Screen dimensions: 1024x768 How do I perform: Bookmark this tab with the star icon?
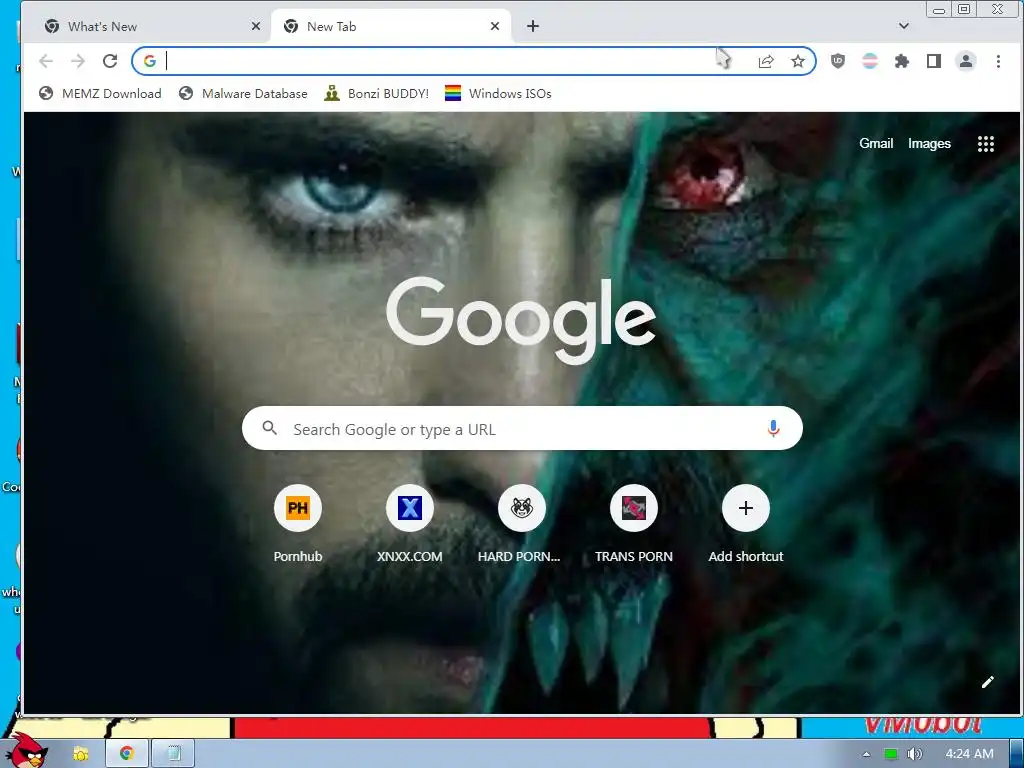click(x=798, y=61)
